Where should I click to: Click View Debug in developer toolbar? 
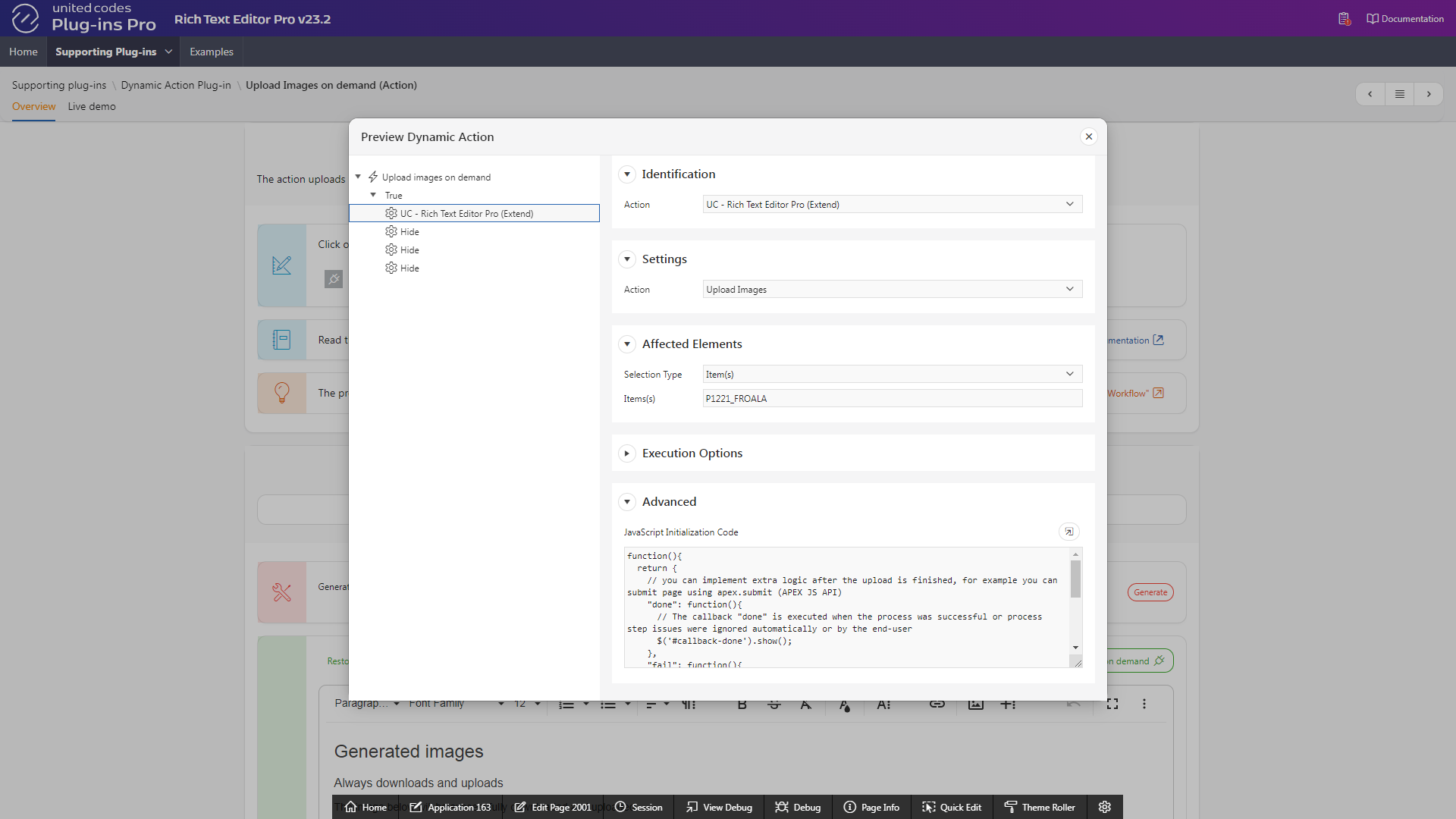click(x=719, y=807)
